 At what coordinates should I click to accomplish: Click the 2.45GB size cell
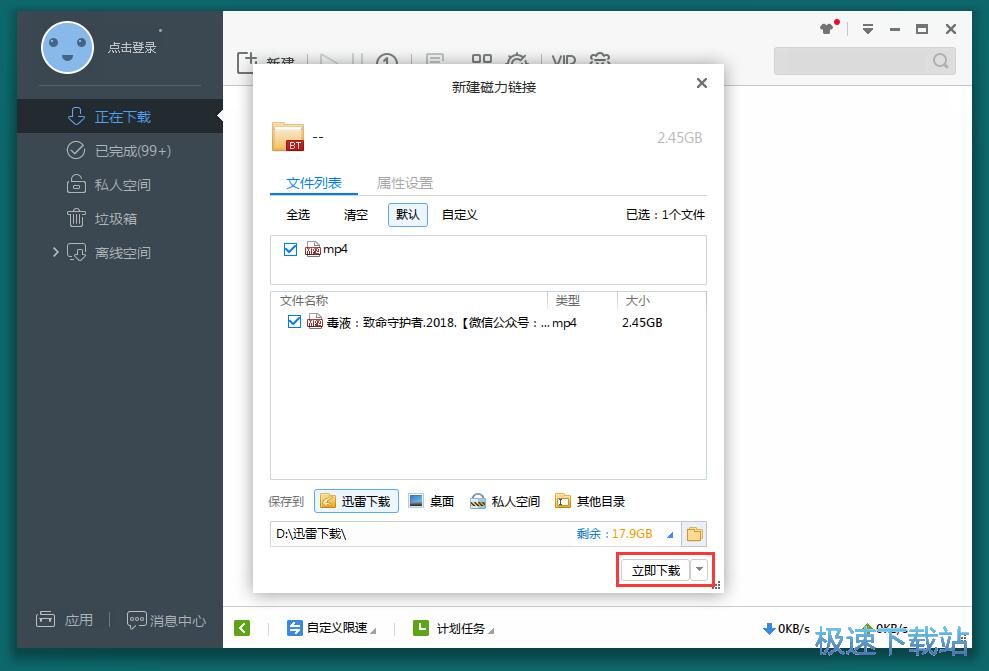[642, 323]
